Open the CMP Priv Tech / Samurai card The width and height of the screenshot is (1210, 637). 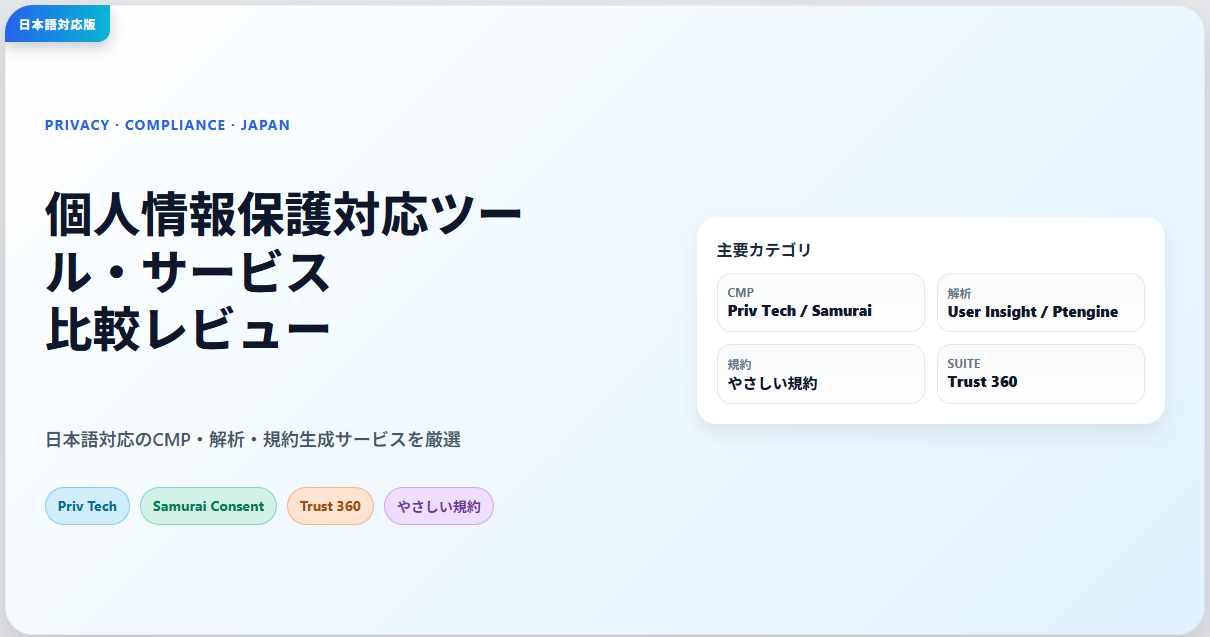[821, 302]
